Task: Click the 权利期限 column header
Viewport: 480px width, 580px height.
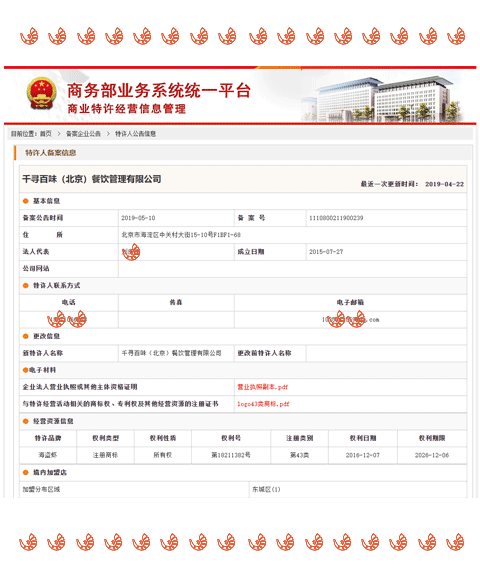Action: 432,438
